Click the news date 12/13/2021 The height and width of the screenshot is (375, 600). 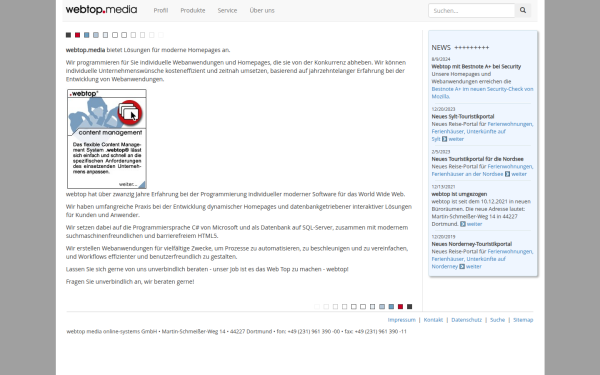click(x=443, y=187)
